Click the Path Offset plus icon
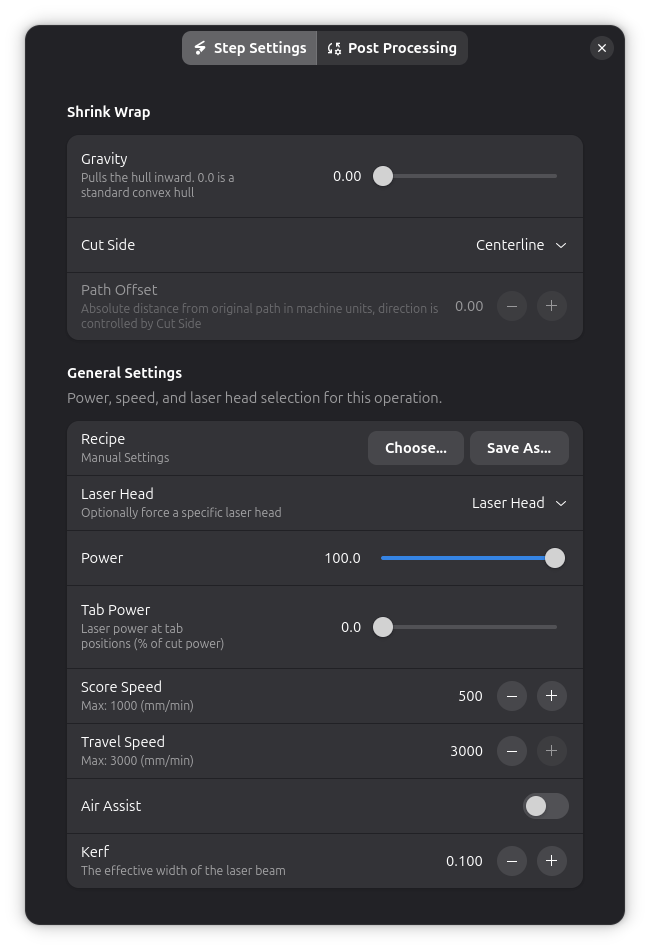 click(551, 306)
